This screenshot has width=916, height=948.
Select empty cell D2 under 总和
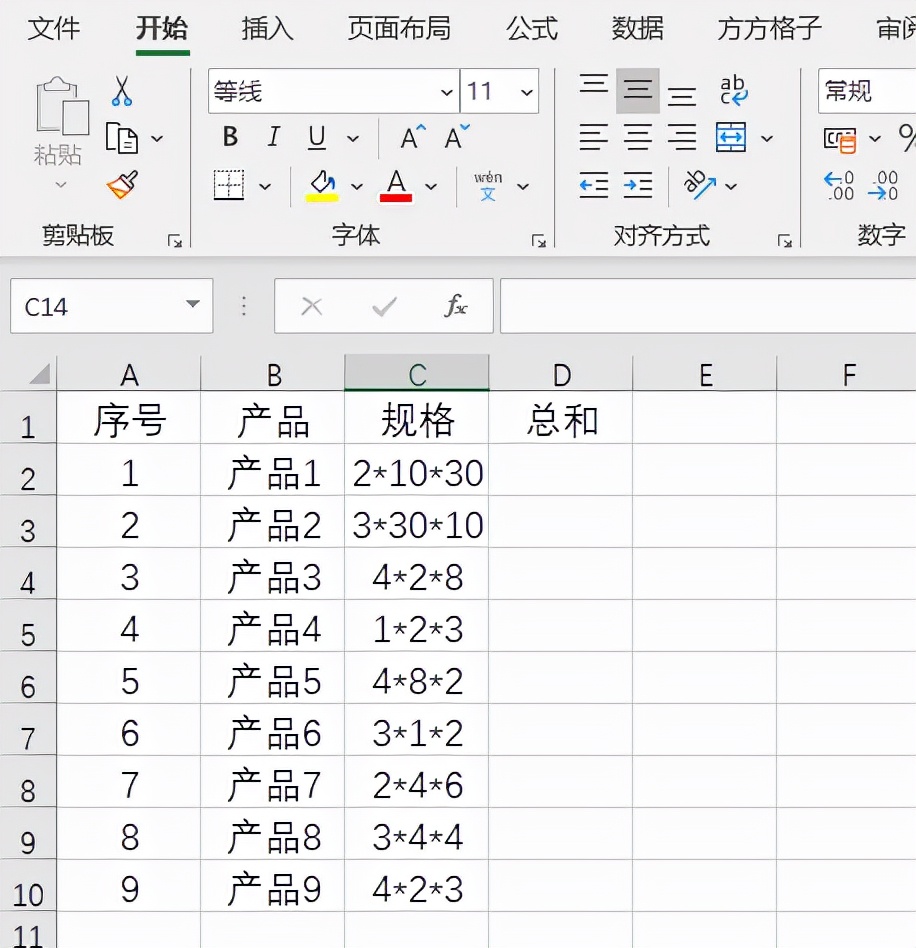pos(561,473)
